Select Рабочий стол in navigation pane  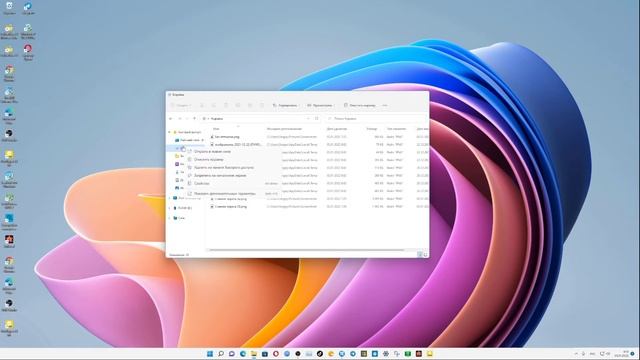(189, 140)
